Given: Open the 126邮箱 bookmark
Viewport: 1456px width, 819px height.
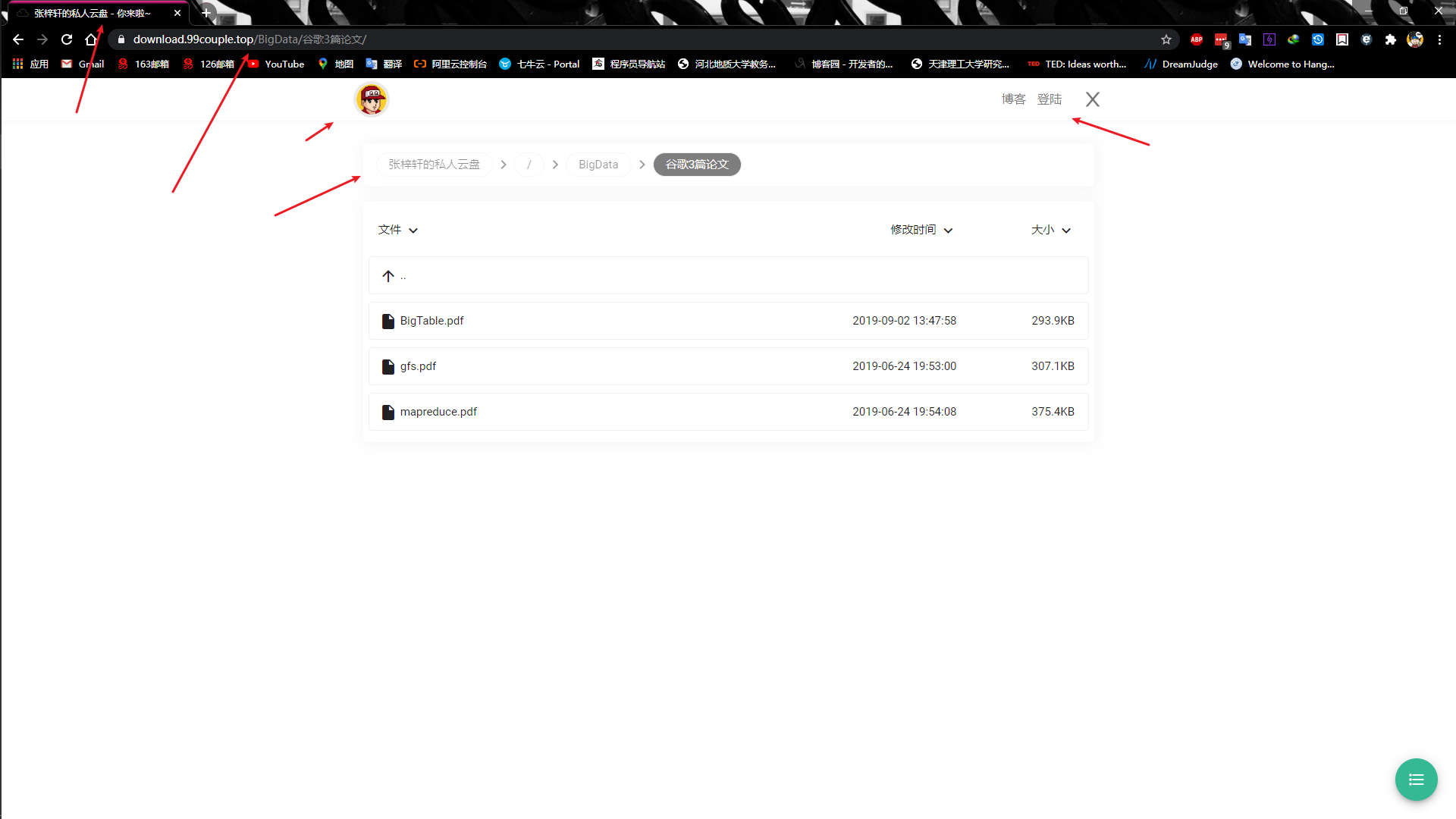Looking at the screenshot, I should click(209, 64).
